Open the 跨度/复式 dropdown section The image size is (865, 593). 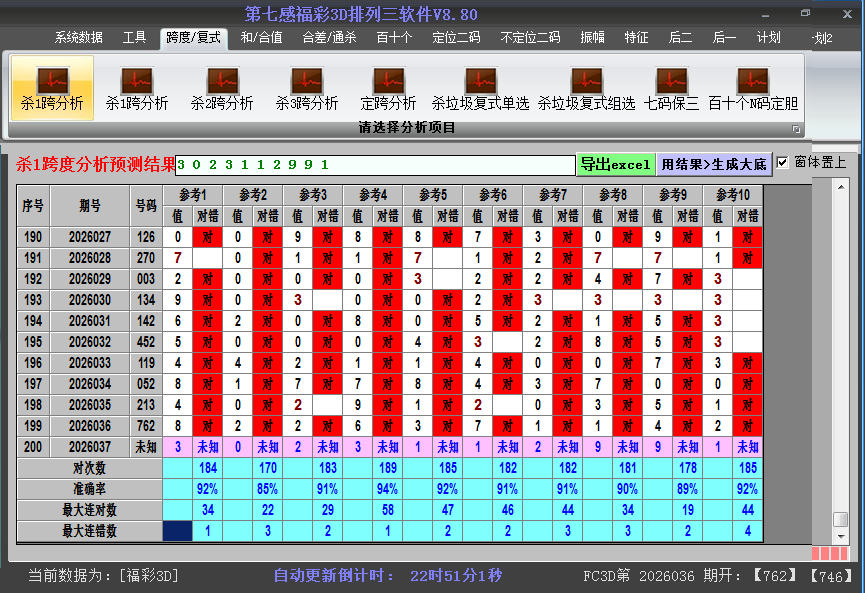tap(192, 37)
